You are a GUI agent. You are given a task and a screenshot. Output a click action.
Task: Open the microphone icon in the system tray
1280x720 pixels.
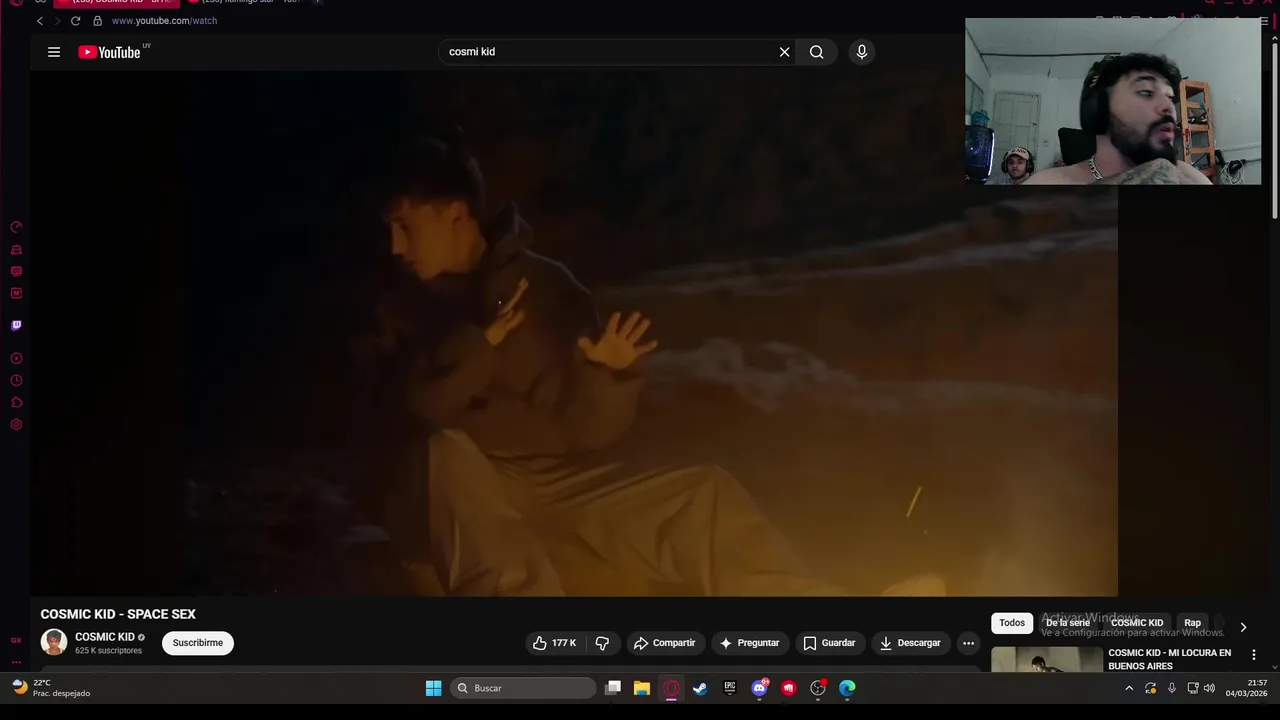tap(1172, 688)
